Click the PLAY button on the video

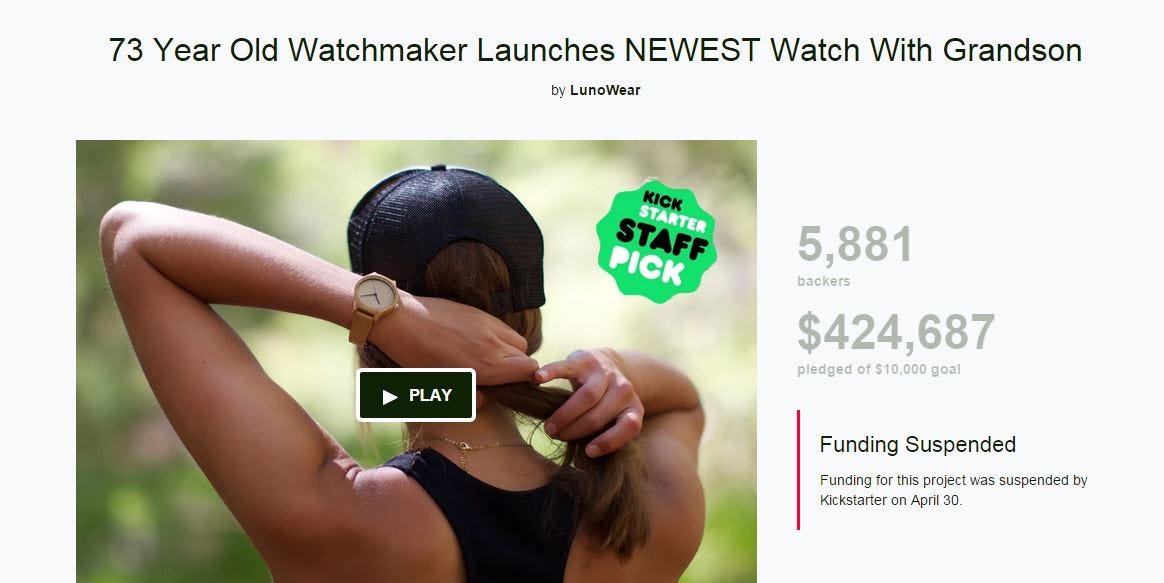(x=416, y=395)
